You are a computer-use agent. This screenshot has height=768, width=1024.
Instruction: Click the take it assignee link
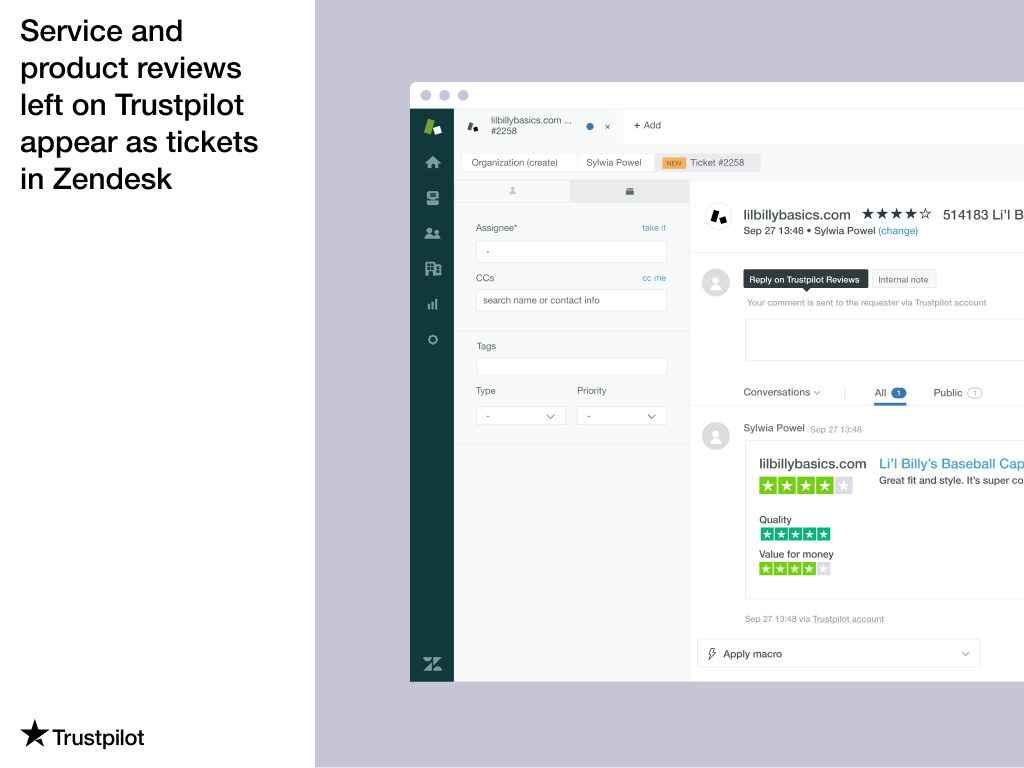coord(653,227)
